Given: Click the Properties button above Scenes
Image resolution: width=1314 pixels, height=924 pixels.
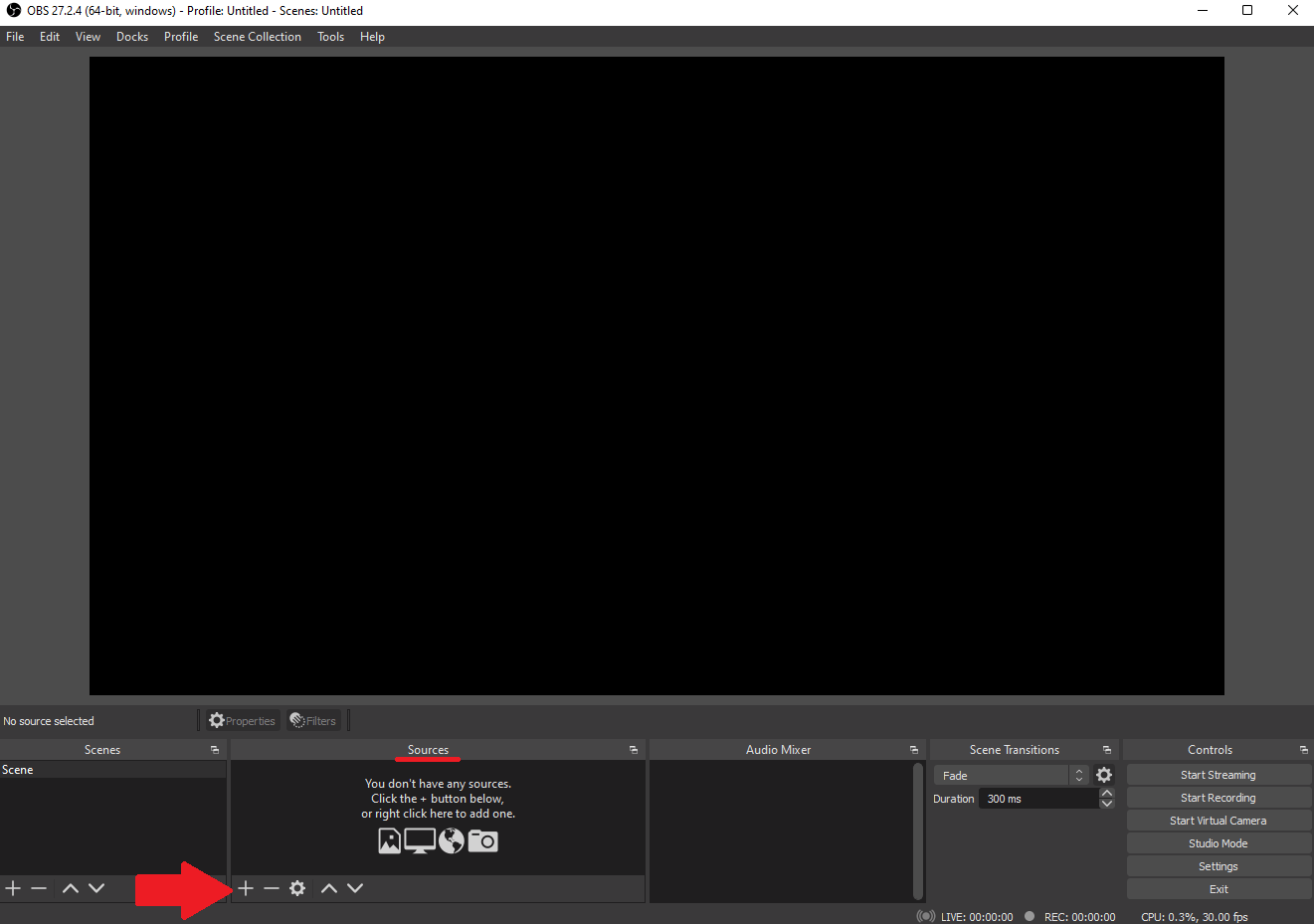Looking at the screenshot, I should [242, 721].
